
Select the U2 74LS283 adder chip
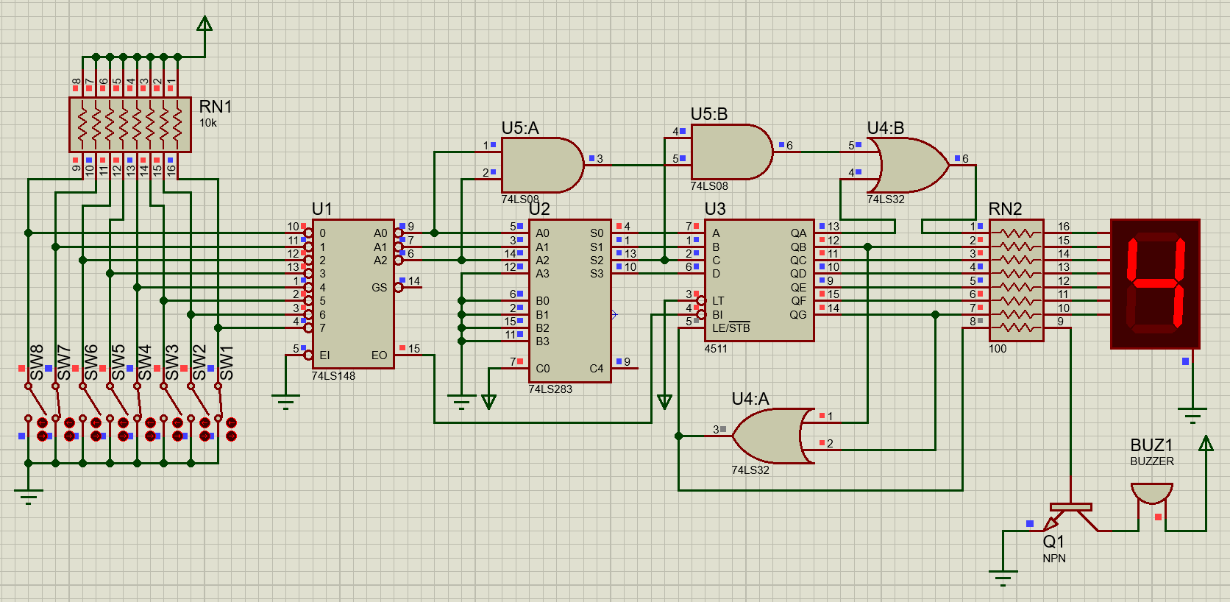[x=569, y=300]
